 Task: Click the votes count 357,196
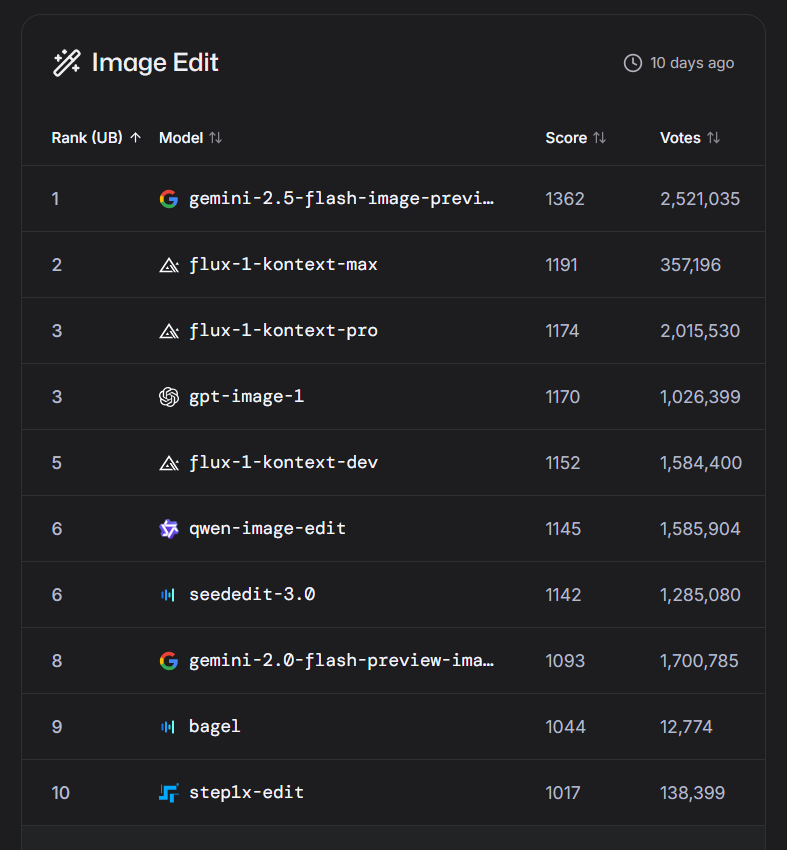[x=691, y=265]
